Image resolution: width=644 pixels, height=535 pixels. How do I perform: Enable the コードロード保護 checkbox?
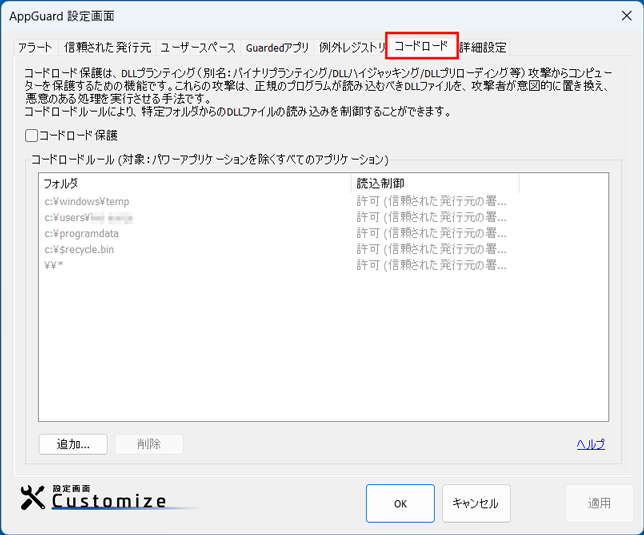(x=32, y=135)
